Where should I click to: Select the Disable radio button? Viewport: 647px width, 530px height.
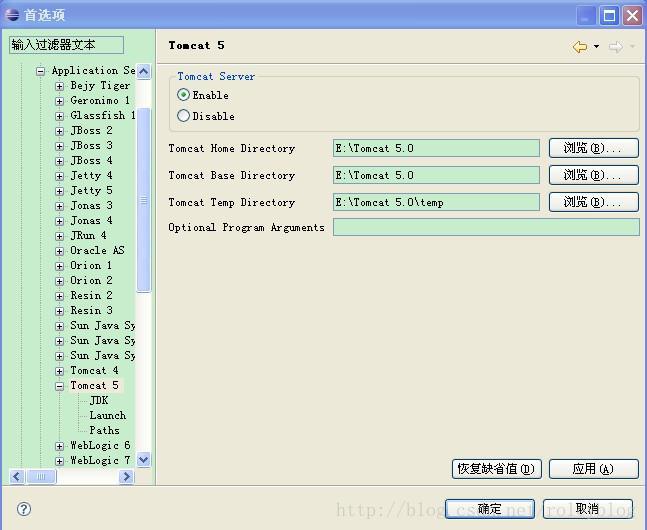(x=183, y=116)
